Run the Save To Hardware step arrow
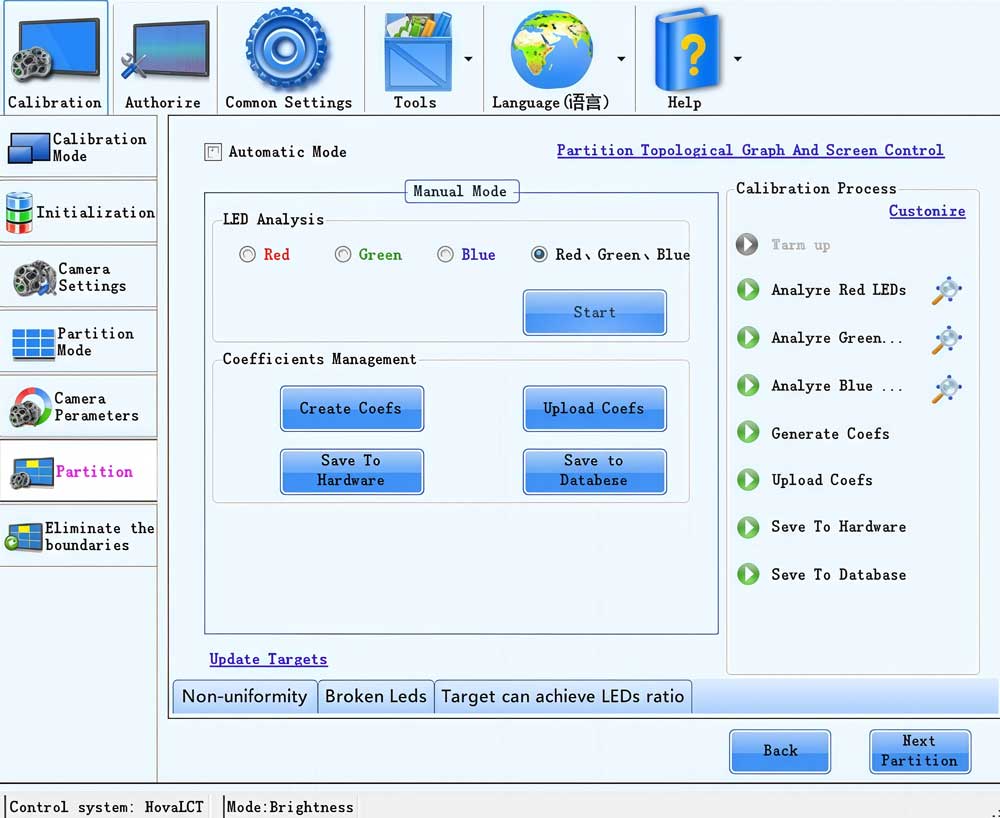The height and width of the screenshot is (818, 1000). (x=747, y=527)
